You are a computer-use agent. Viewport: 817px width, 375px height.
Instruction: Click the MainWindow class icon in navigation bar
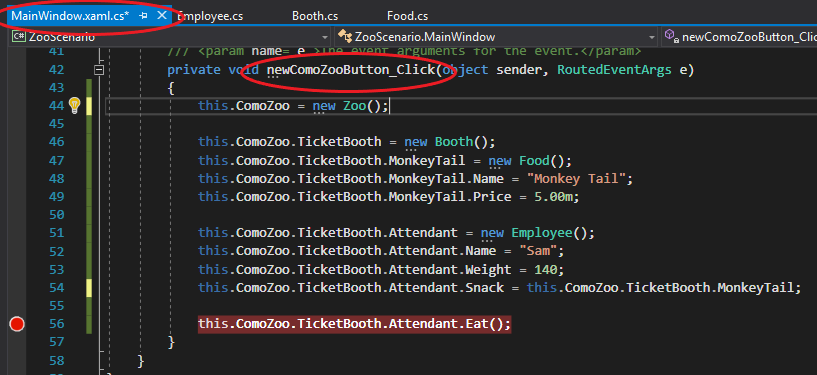pos(344,36)
